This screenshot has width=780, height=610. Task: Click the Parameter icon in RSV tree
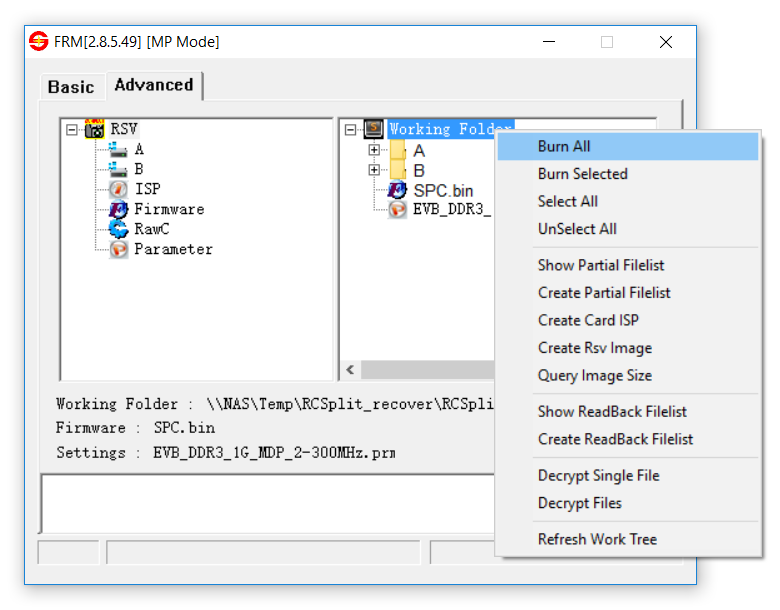coord(118,249)
